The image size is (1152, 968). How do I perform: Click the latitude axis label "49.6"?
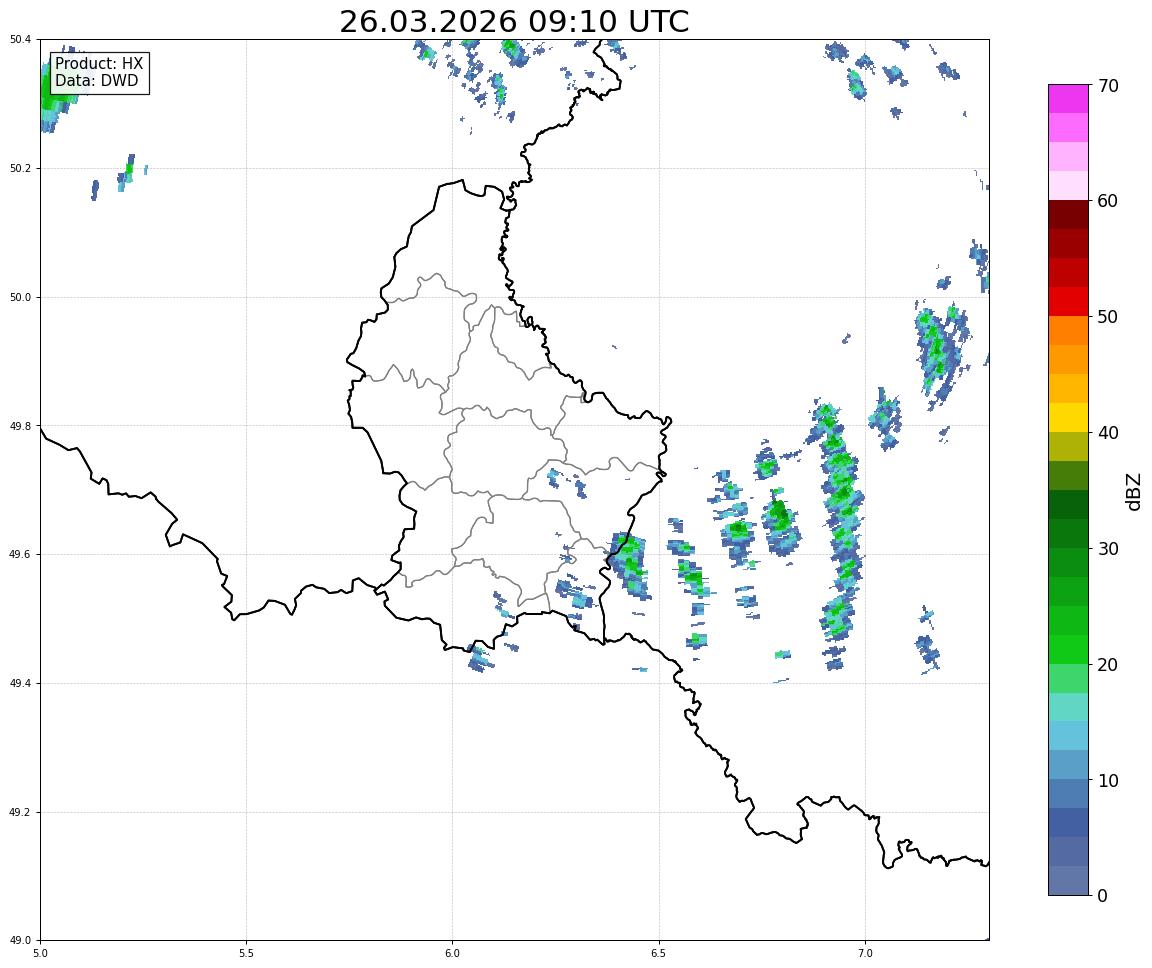20,555
